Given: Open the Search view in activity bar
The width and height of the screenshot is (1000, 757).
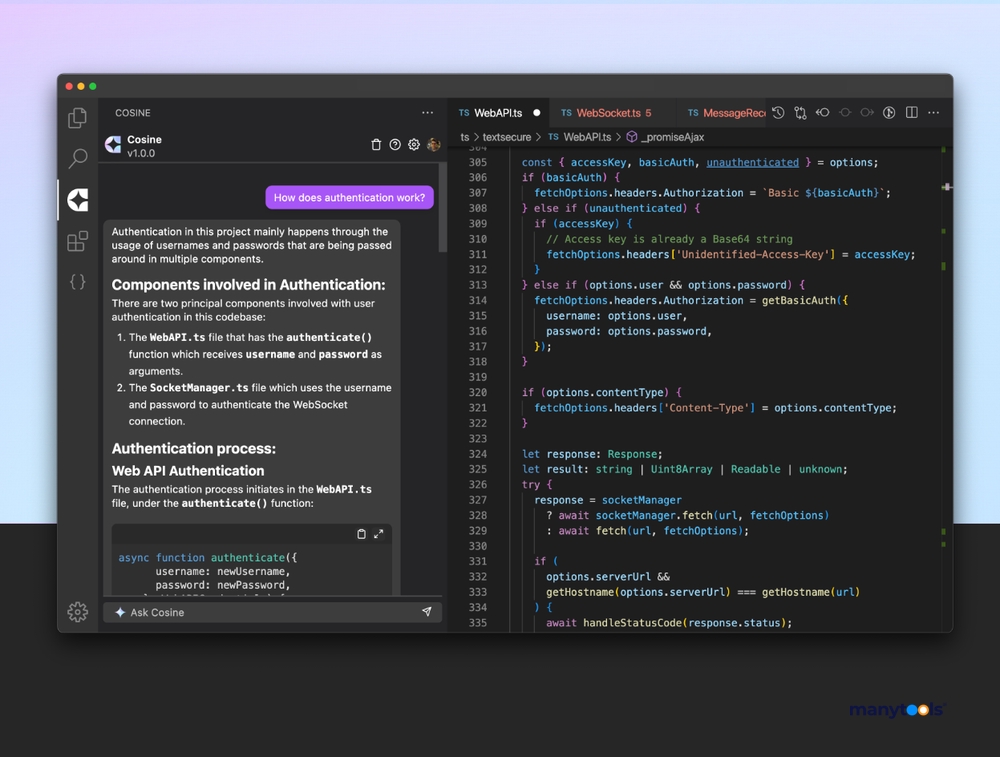Looking at the screenshot, I should (x=77, y=158).
